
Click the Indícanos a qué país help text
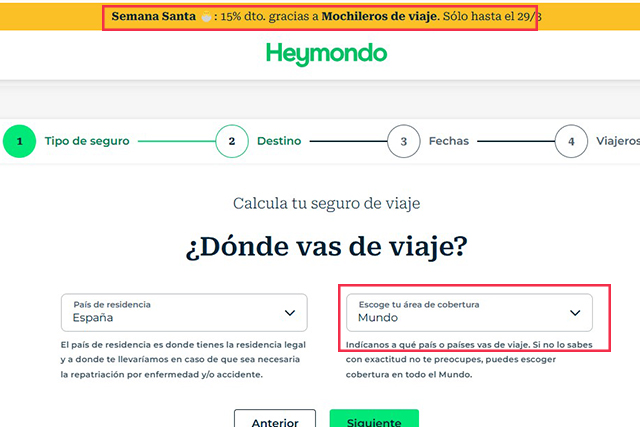[x=469, y=360]
